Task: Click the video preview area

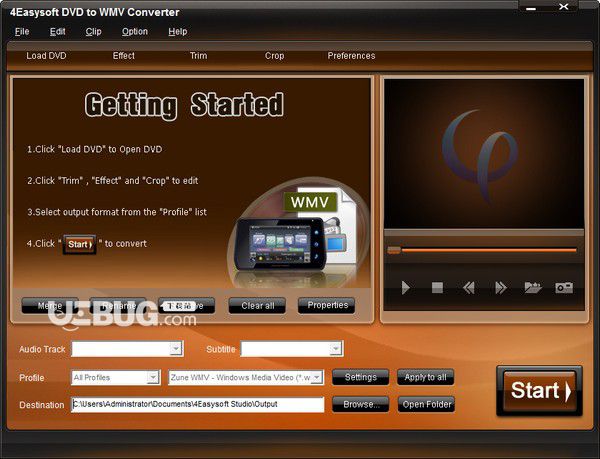Action: [484, 154]
